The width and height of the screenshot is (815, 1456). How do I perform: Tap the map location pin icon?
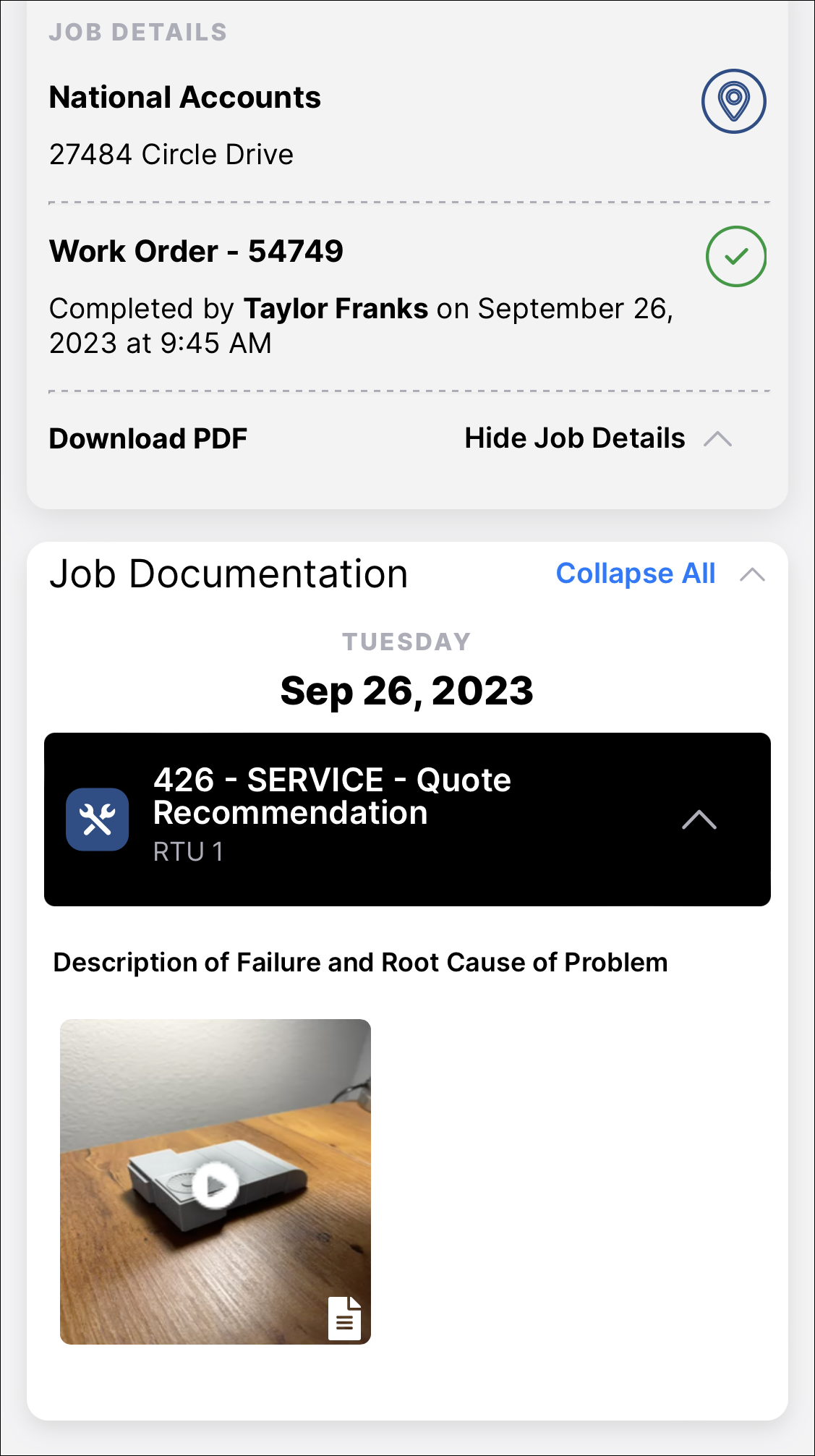click(733, 101)
